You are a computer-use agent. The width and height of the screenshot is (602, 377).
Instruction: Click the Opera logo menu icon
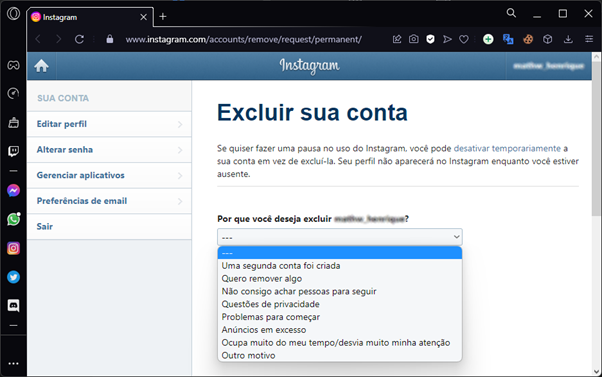(13, 14)
